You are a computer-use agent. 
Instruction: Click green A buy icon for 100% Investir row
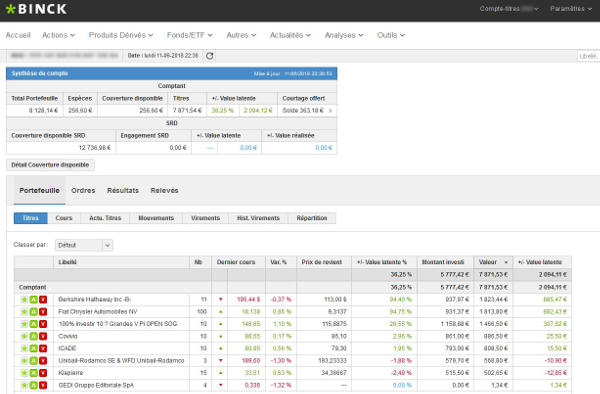[x=34, y=324]
